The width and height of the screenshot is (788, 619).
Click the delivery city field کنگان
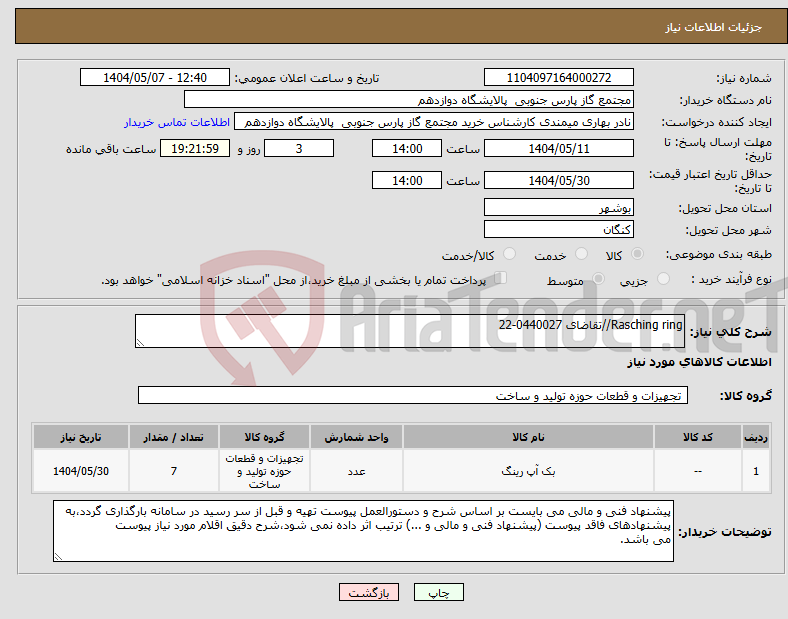pyautogui.click(x=558, y=229)
